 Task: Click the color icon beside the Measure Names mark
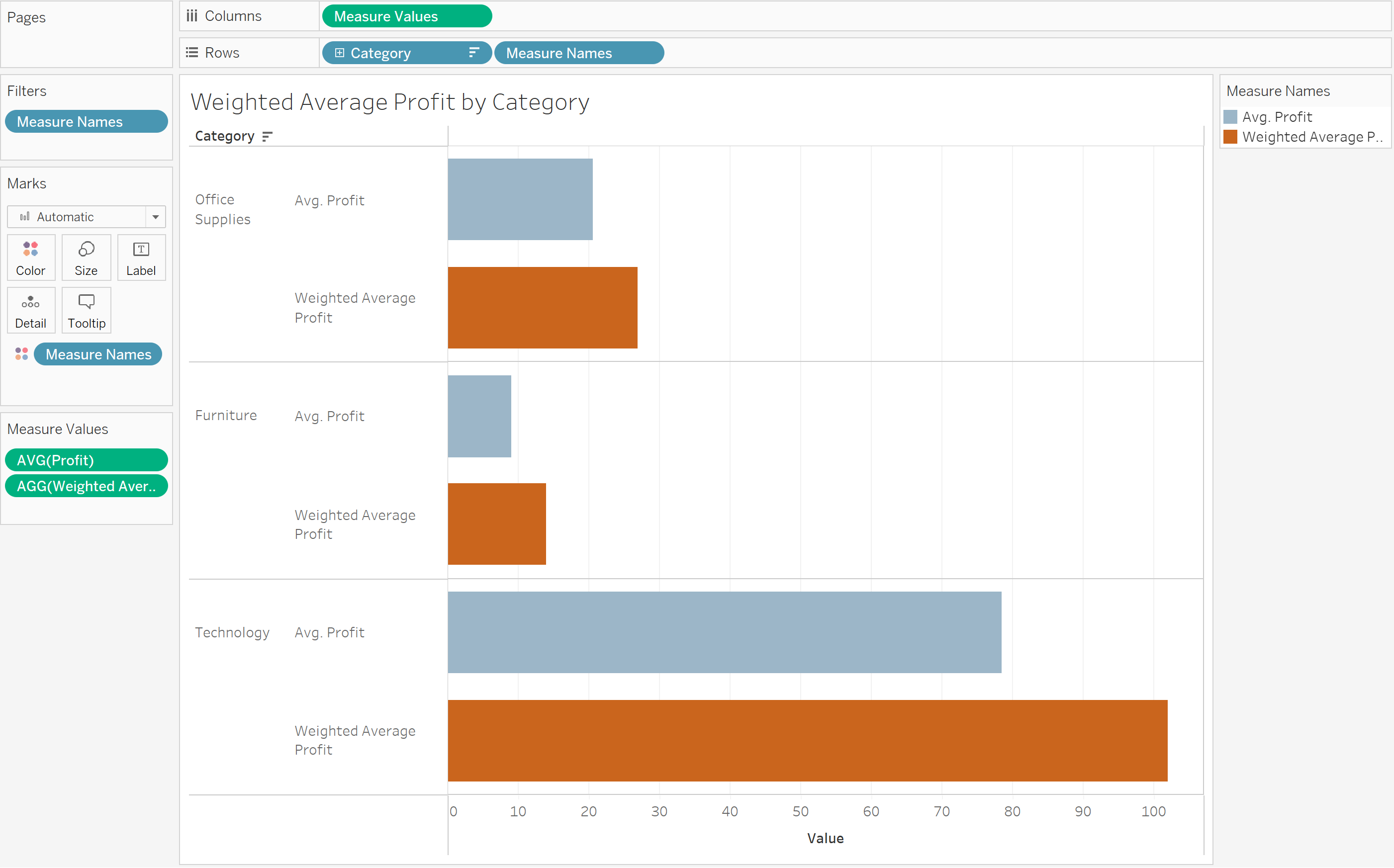[x=22, y=354]
